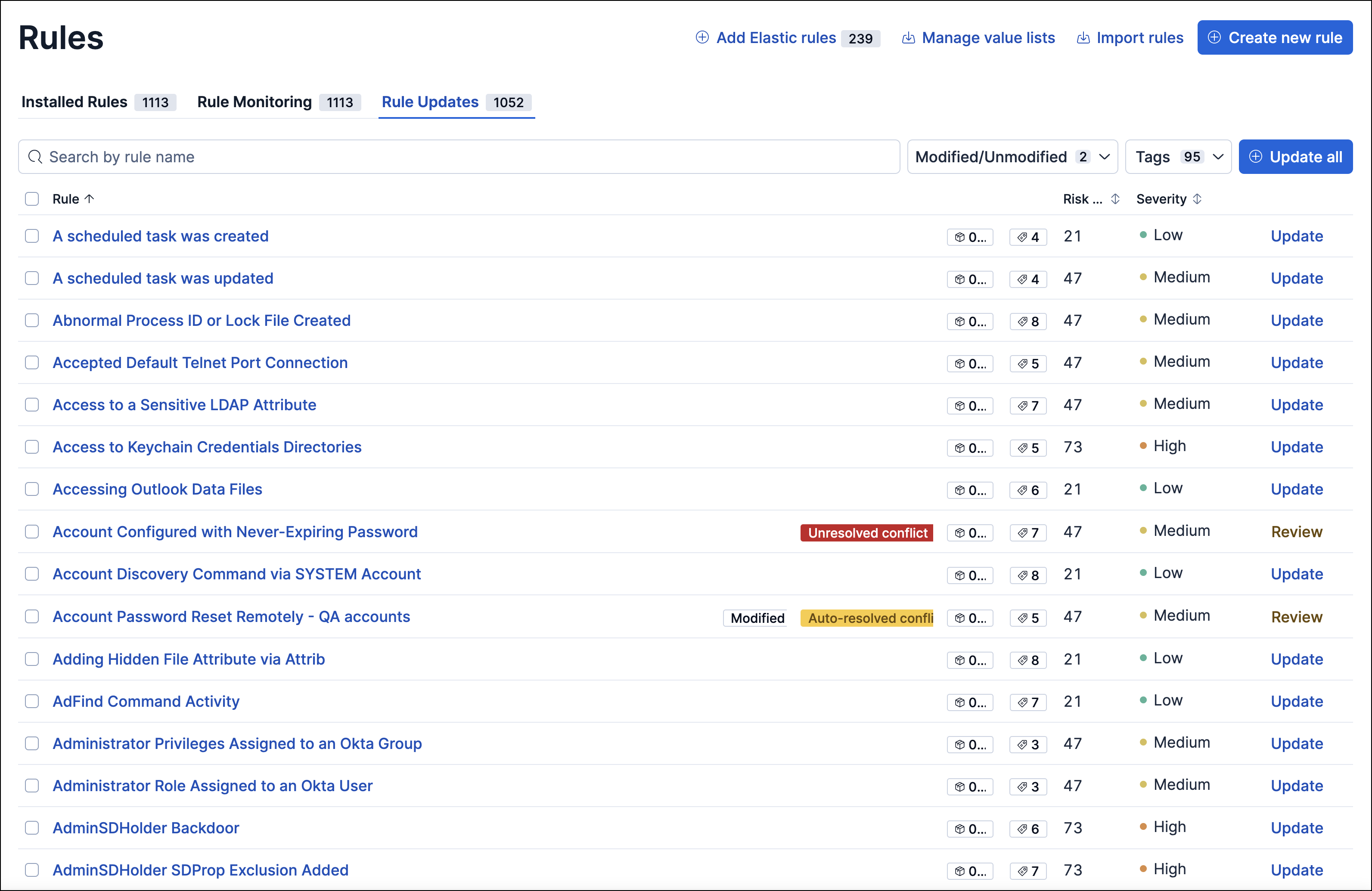This screenshot has height=891, width=1372.
Task: Click the download icon beside Import rules
Action: [1083, 37]
